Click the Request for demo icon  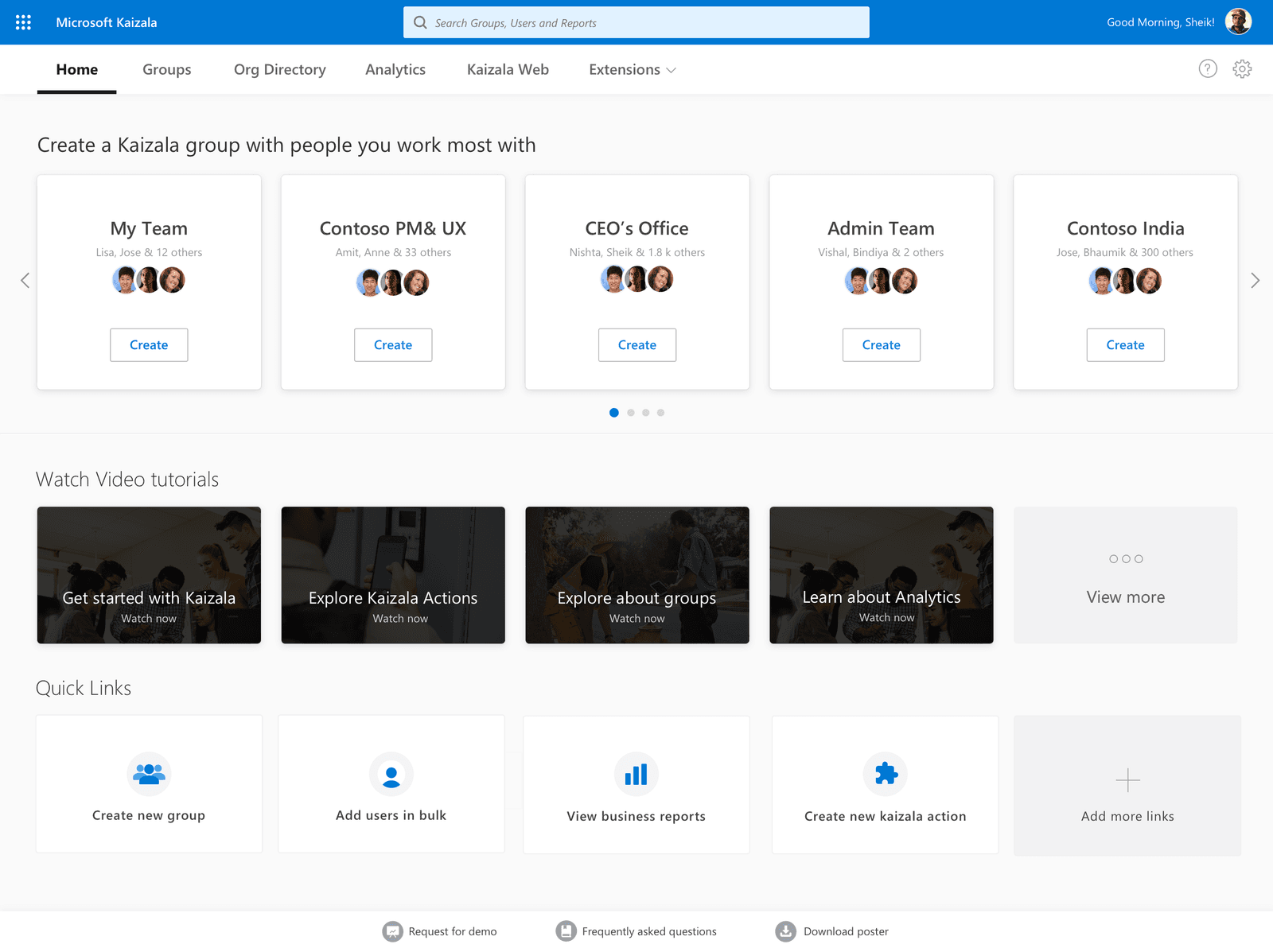tap(392, 931)
